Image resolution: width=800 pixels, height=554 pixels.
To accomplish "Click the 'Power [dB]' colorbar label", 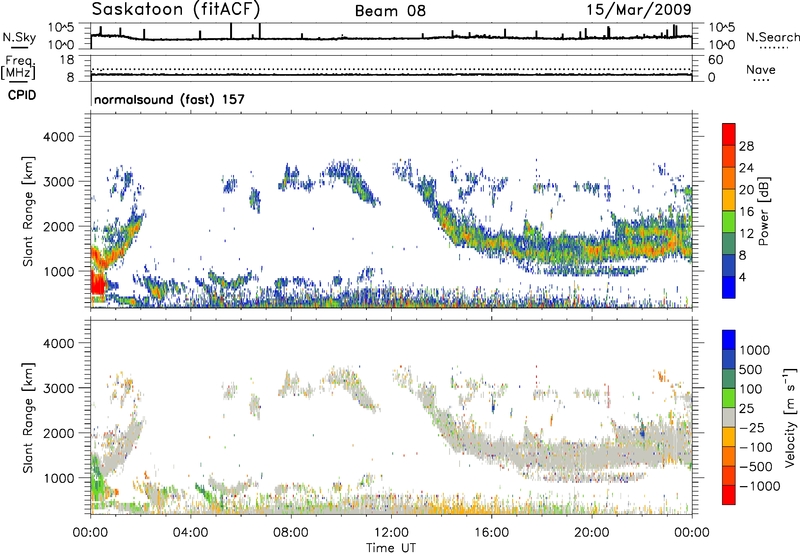I will [763, 211].
